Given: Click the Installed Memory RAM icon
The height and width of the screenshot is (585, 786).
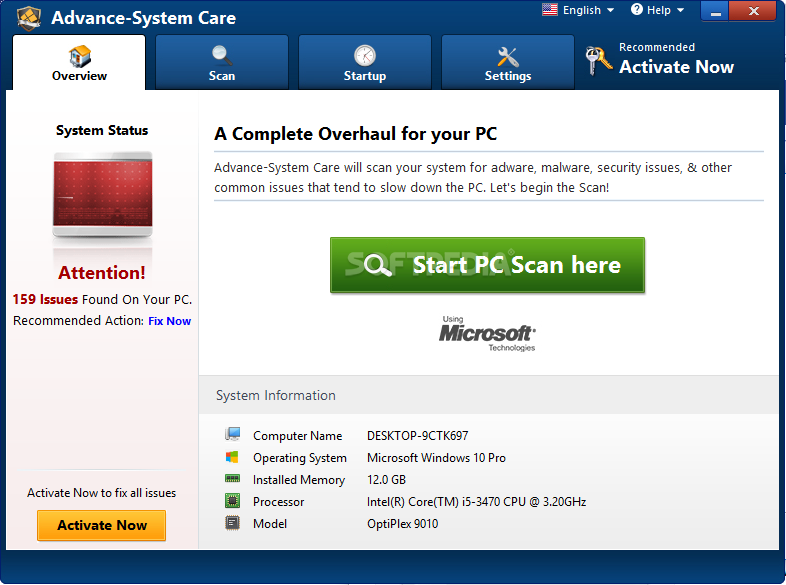Looking at the screenshot, I should (x=232, y=479).
